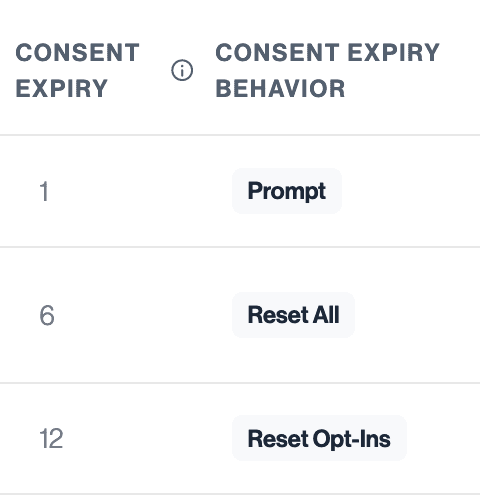Select the Reset All behavior badge
480x498 pixels.
point(293,315)
